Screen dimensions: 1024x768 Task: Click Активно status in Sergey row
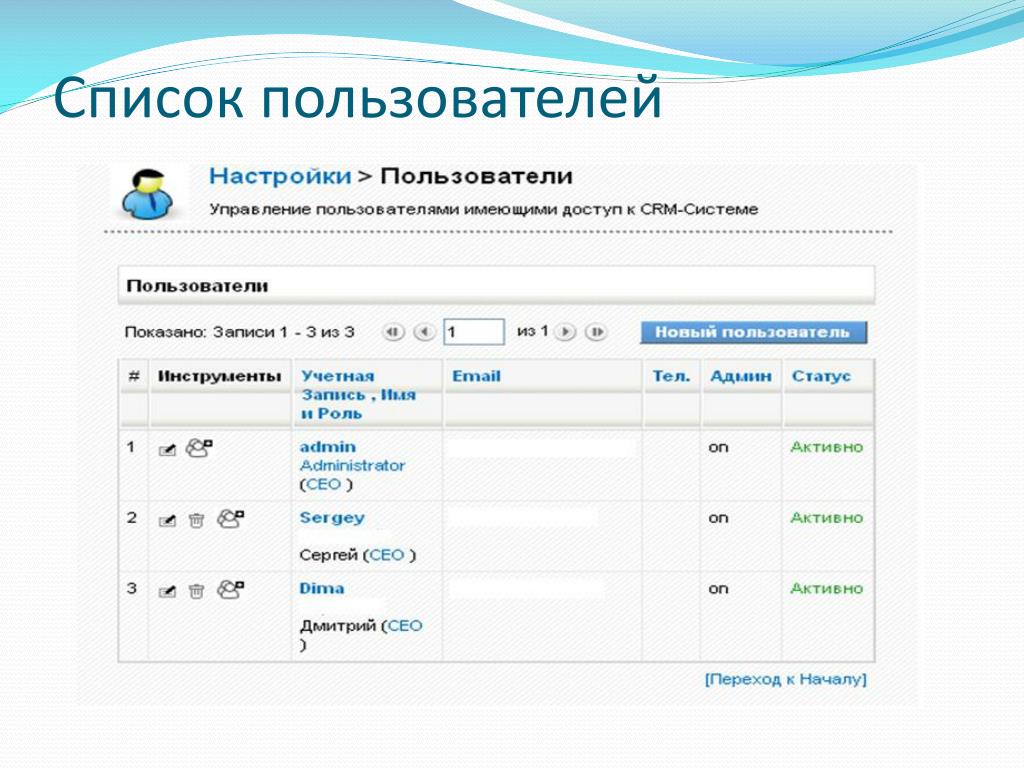tap(827, 518)
